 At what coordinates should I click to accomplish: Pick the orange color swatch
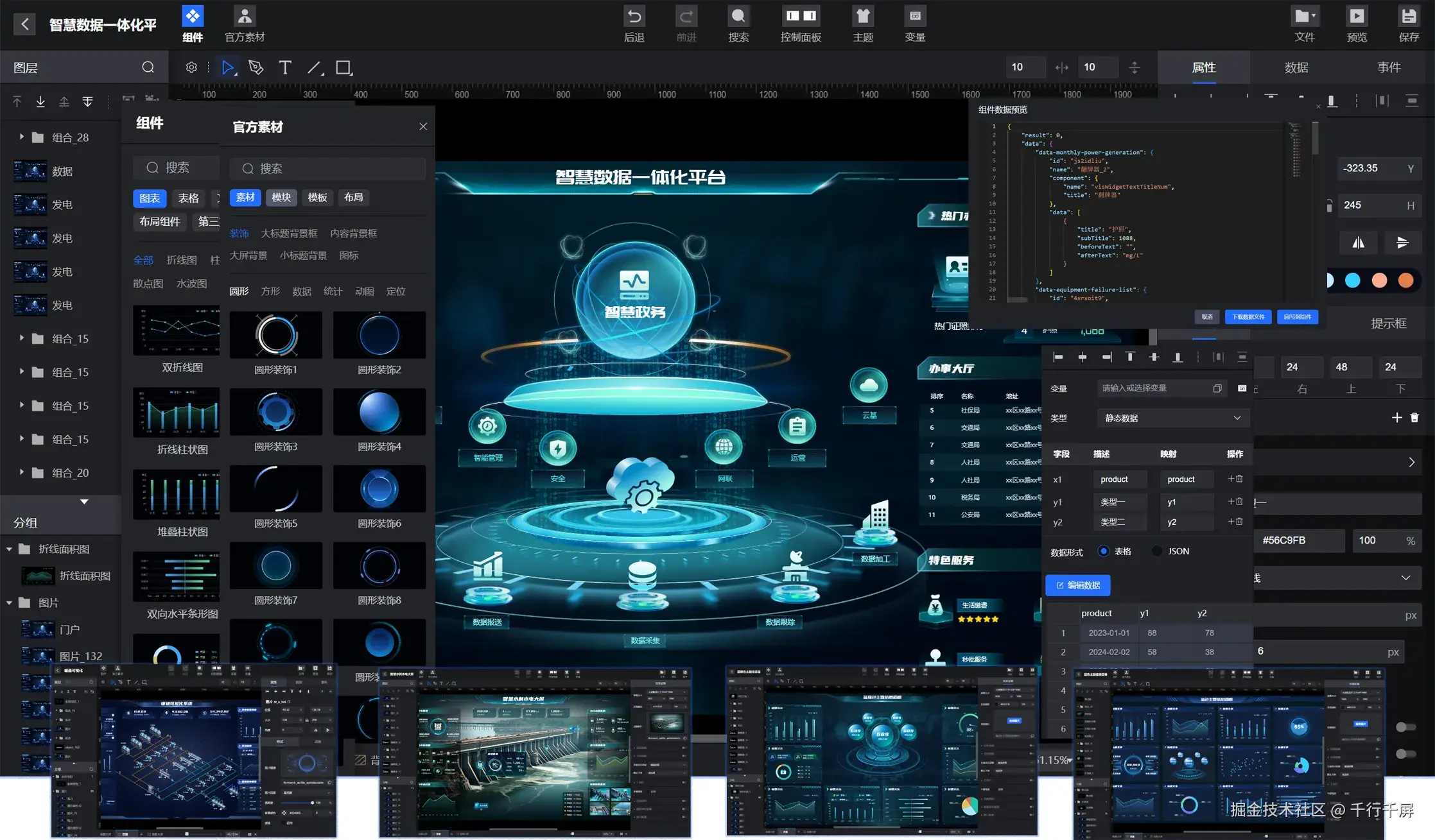point(1405,280)
